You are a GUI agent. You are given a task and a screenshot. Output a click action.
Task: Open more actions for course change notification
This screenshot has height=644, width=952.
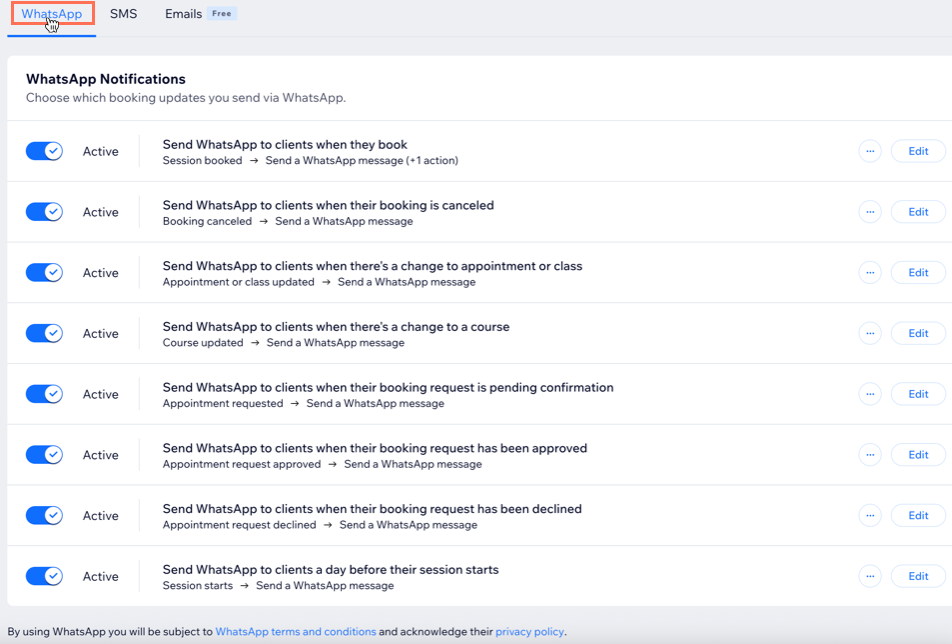pos(870,333)
